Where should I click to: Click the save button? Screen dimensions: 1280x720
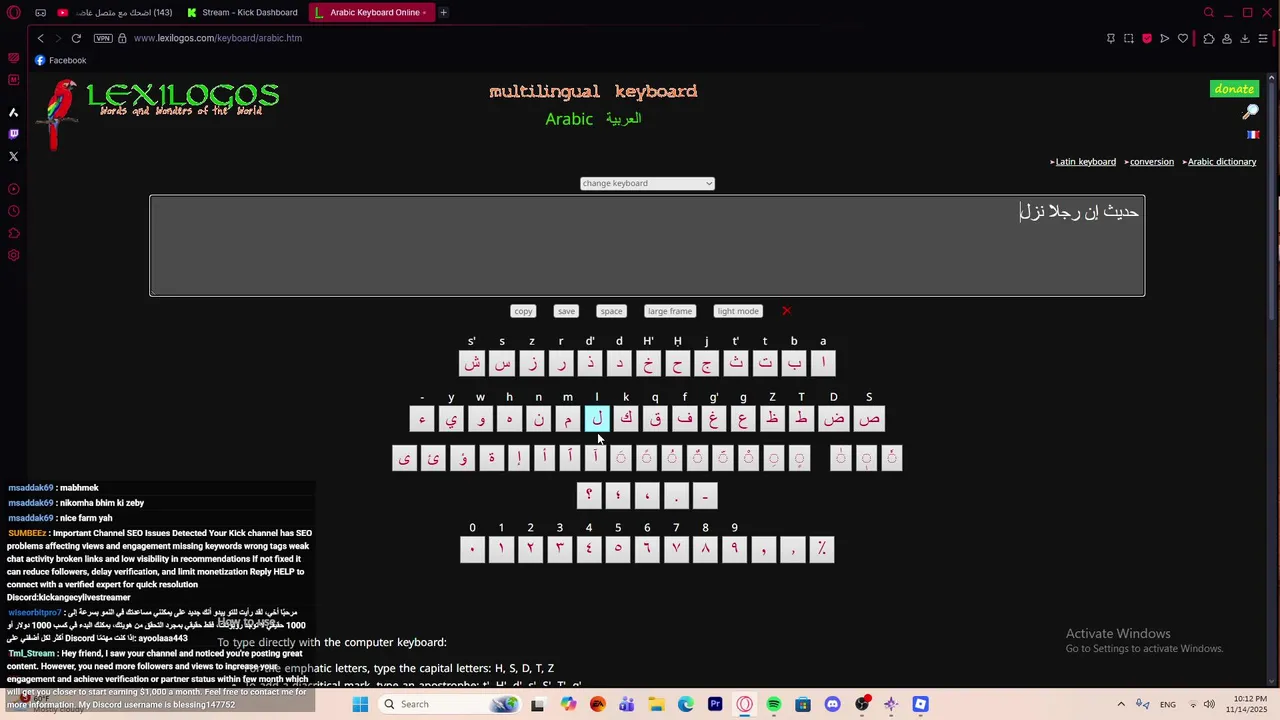[x=566, y=311]
